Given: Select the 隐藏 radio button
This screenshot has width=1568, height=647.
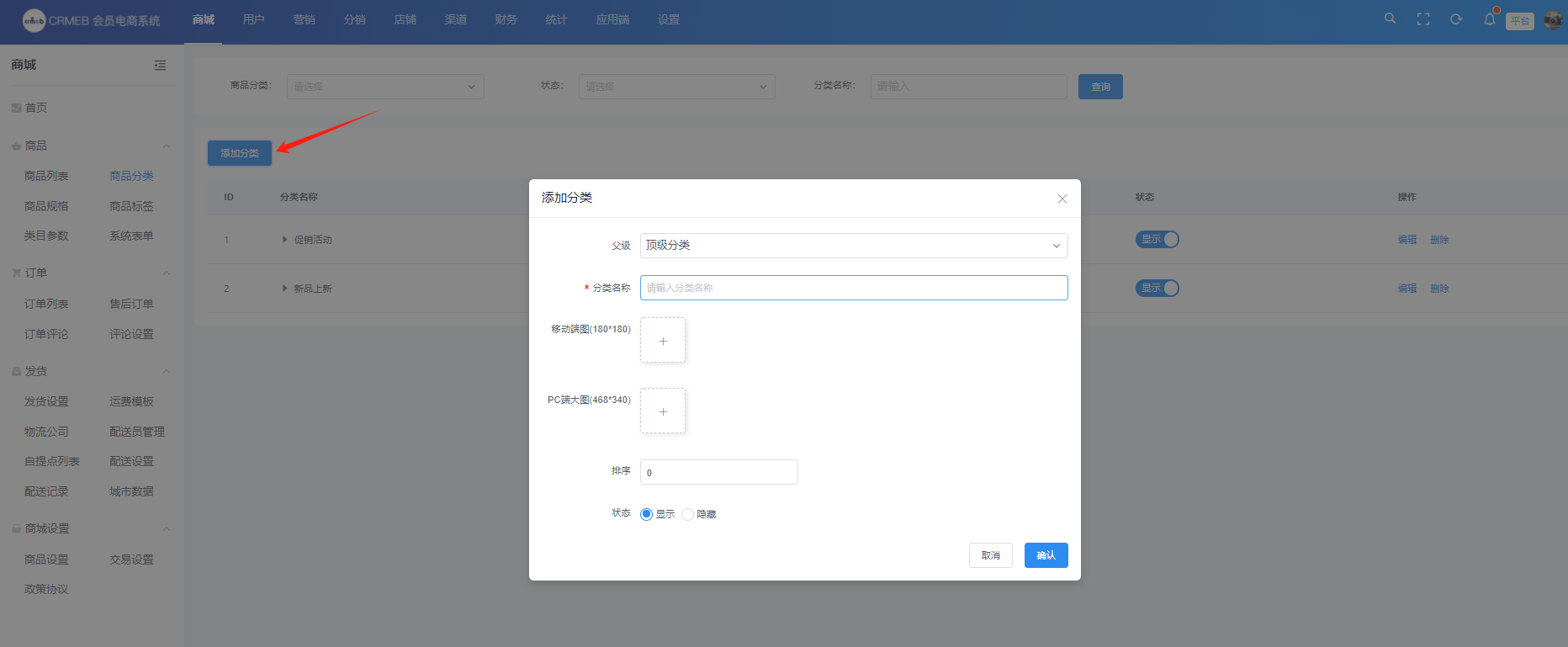Looking at the screenshot, I should pos(688,514).
